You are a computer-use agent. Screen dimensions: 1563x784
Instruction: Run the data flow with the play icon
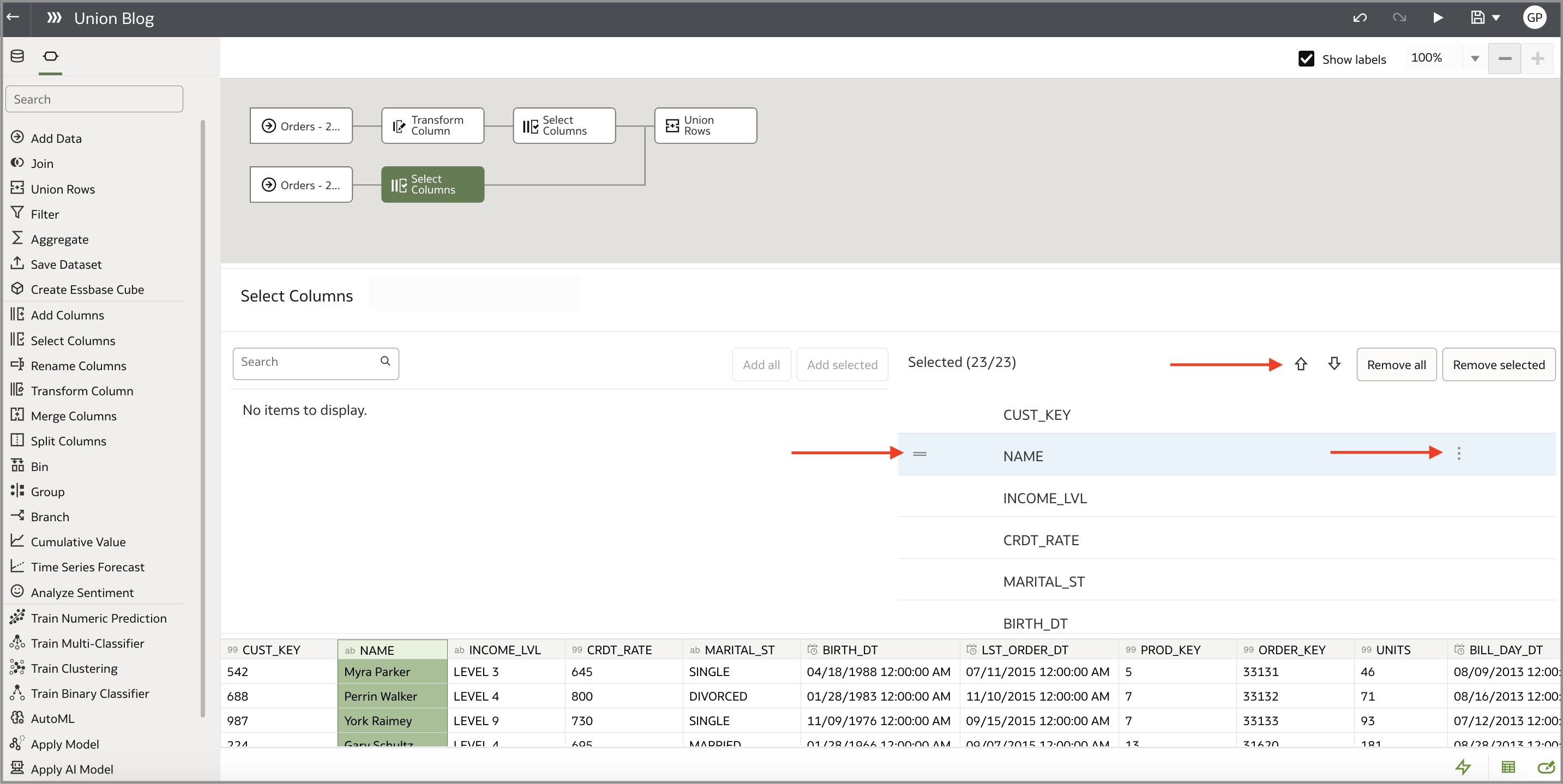1438,17
